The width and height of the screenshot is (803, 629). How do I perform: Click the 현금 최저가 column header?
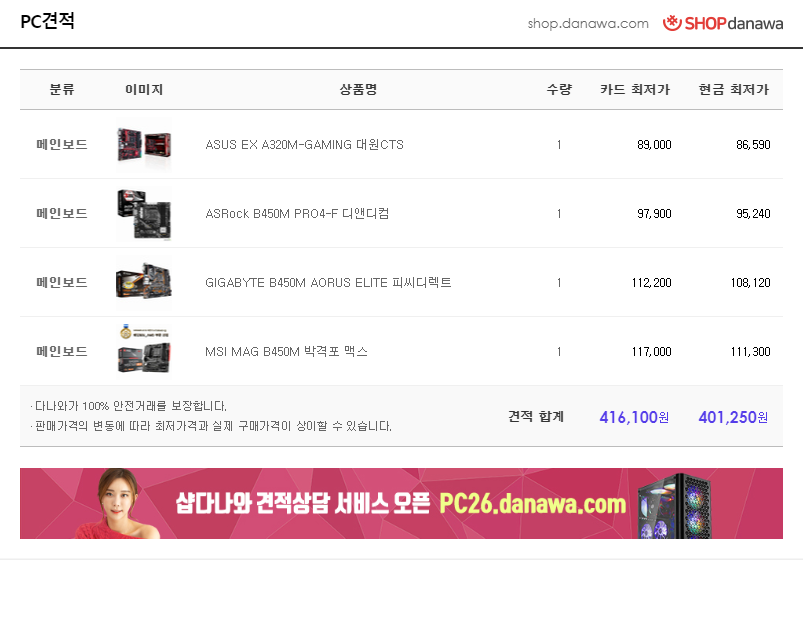(734, 90)
